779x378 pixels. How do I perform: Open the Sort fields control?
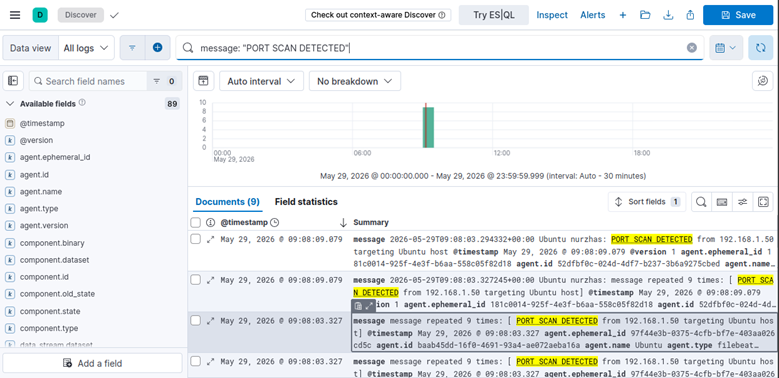[647, 202]
